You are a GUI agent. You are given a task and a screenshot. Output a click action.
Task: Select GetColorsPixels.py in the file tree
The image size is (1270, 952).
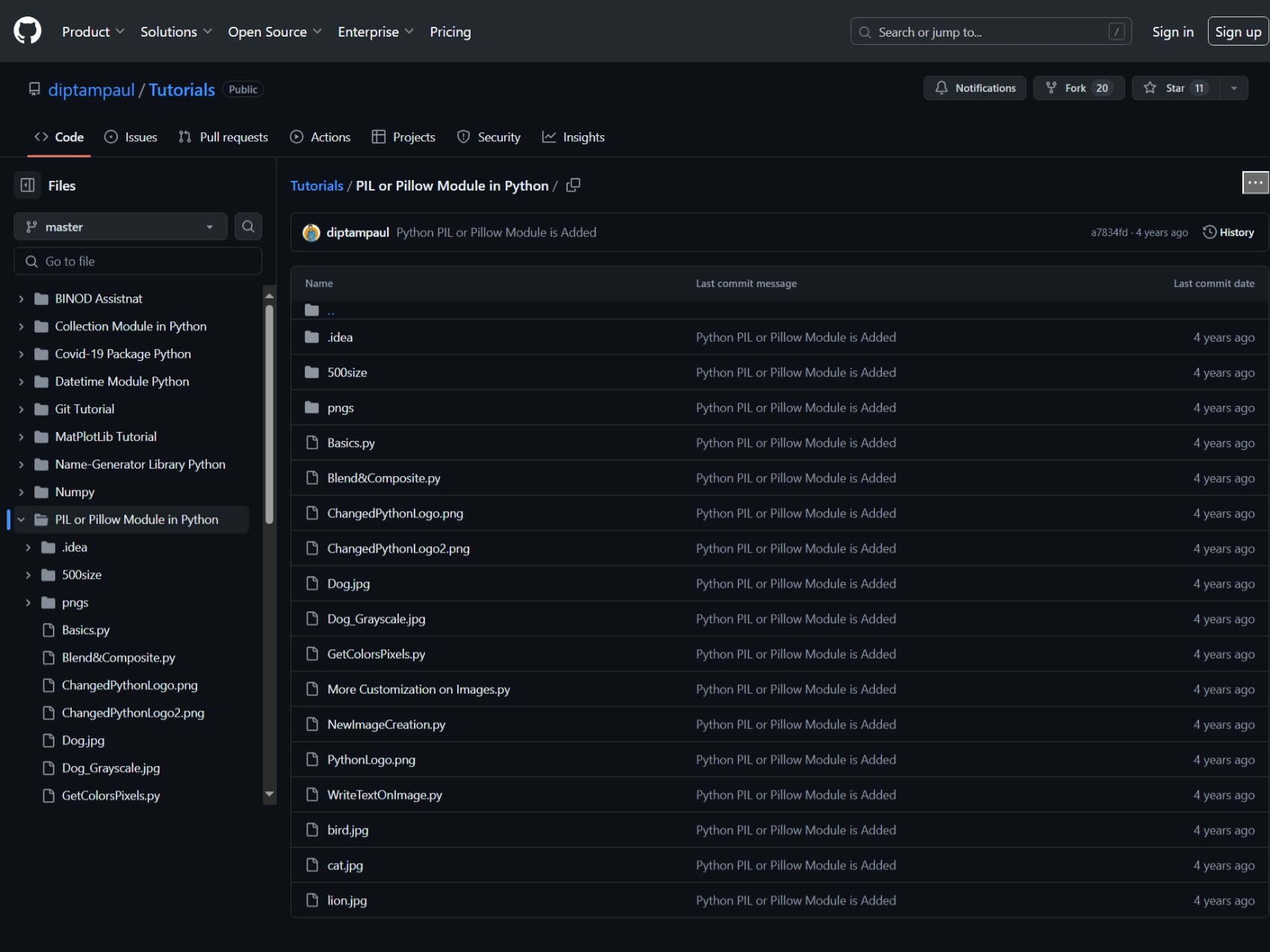point(111,796)
